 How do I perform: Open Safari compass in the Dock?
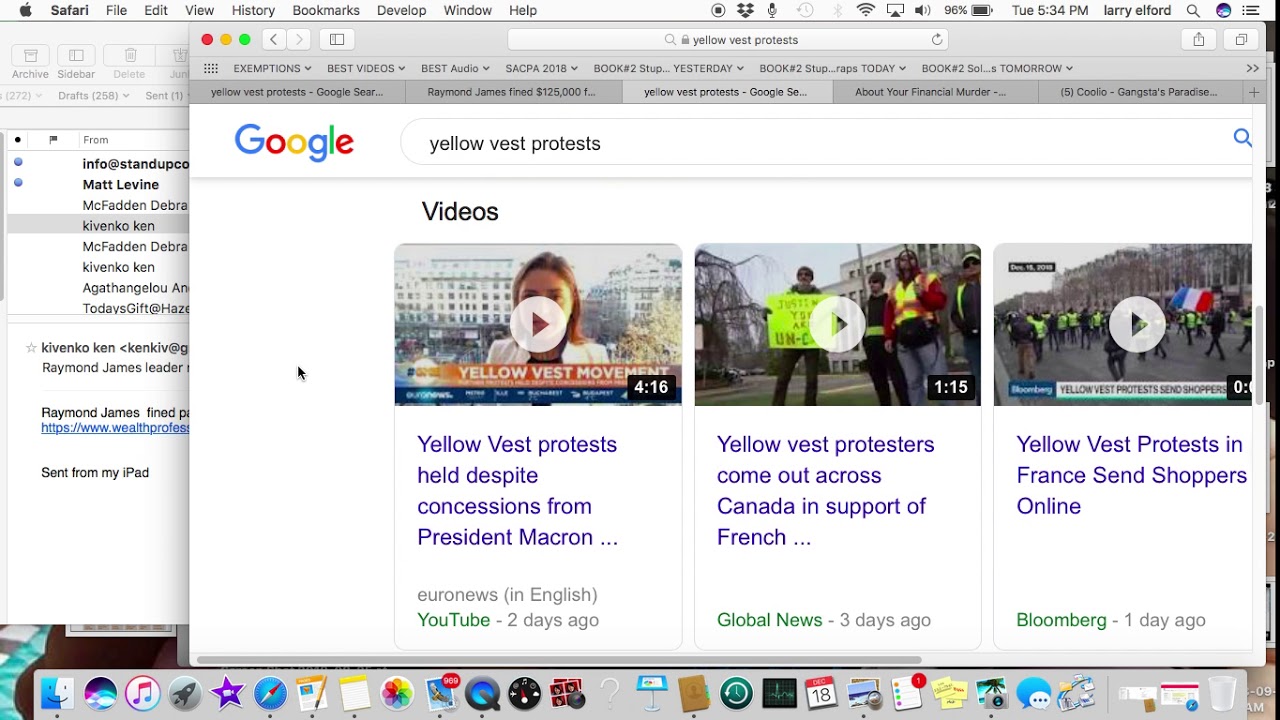point(270,693)
